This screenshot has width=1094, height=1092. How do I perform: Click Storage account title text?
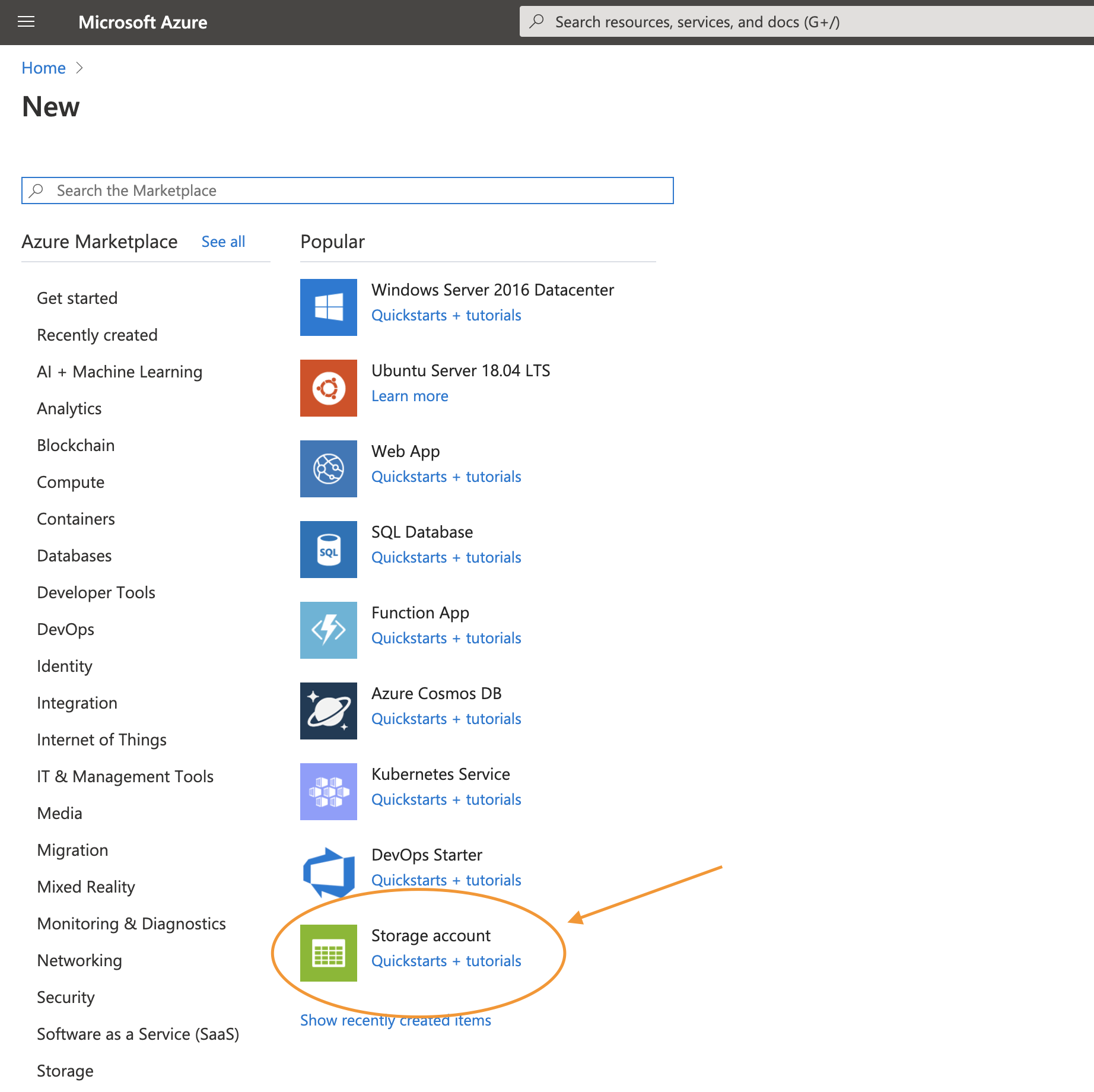[431, 935]
